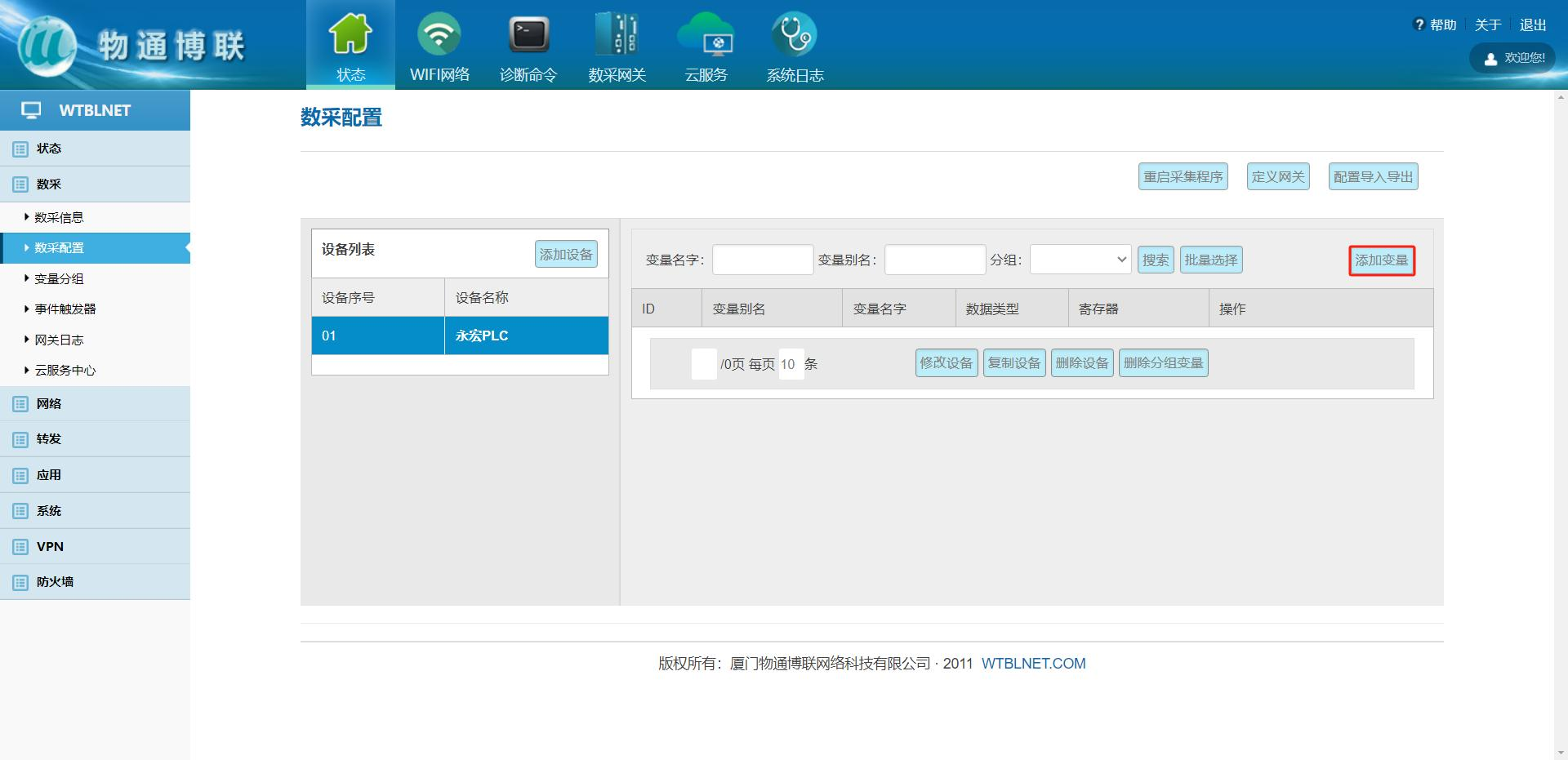Click the 添加变量 button
The image size is (1568, 760).
point(1381,260)
